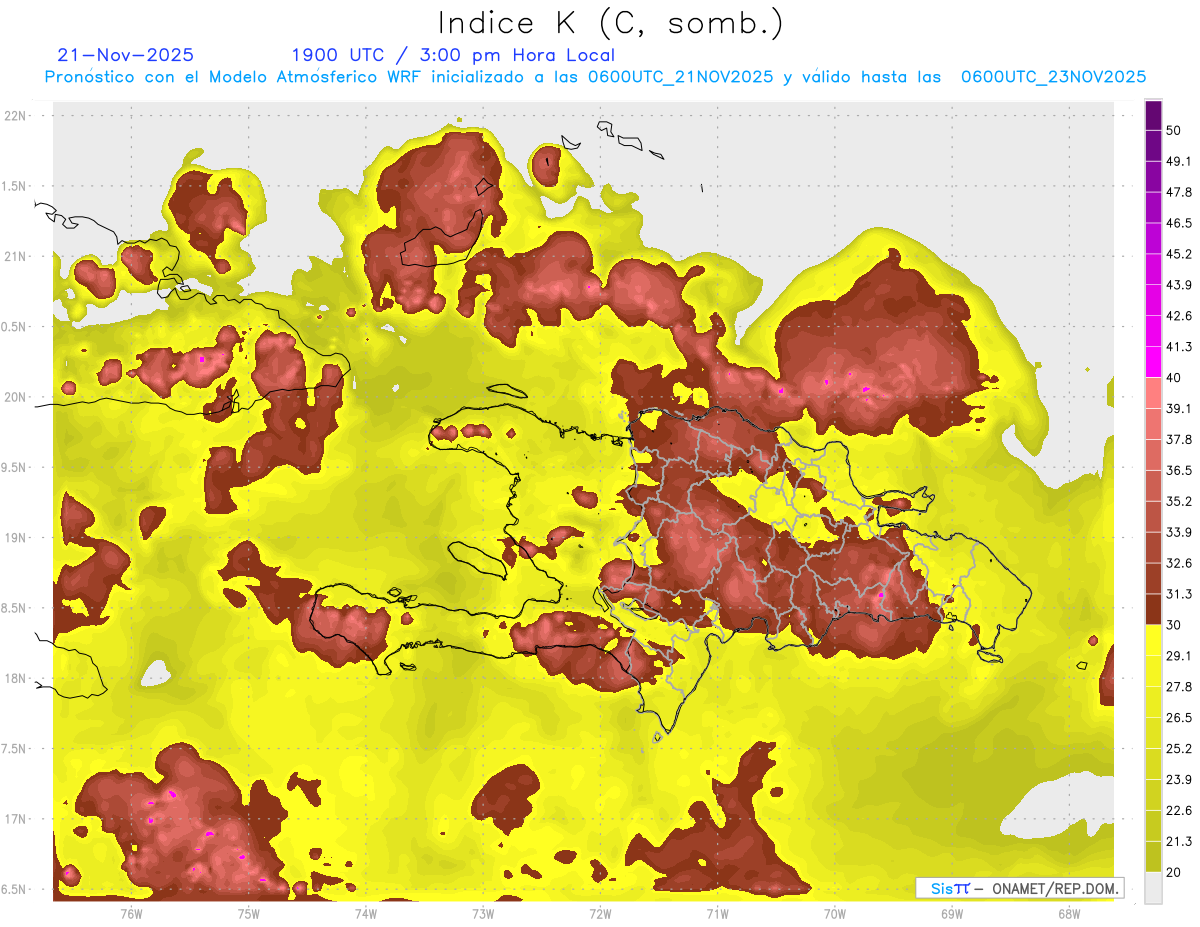Click the '72W' longitude tick label

[x=600, y=913]
